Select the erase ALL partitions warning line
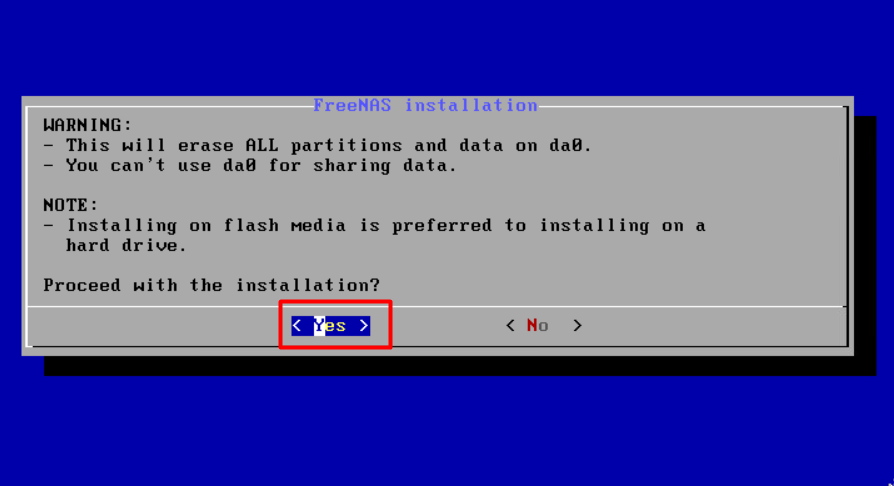Image resolution: width=894 pixels, height=486 pixels. click(318, 146)
